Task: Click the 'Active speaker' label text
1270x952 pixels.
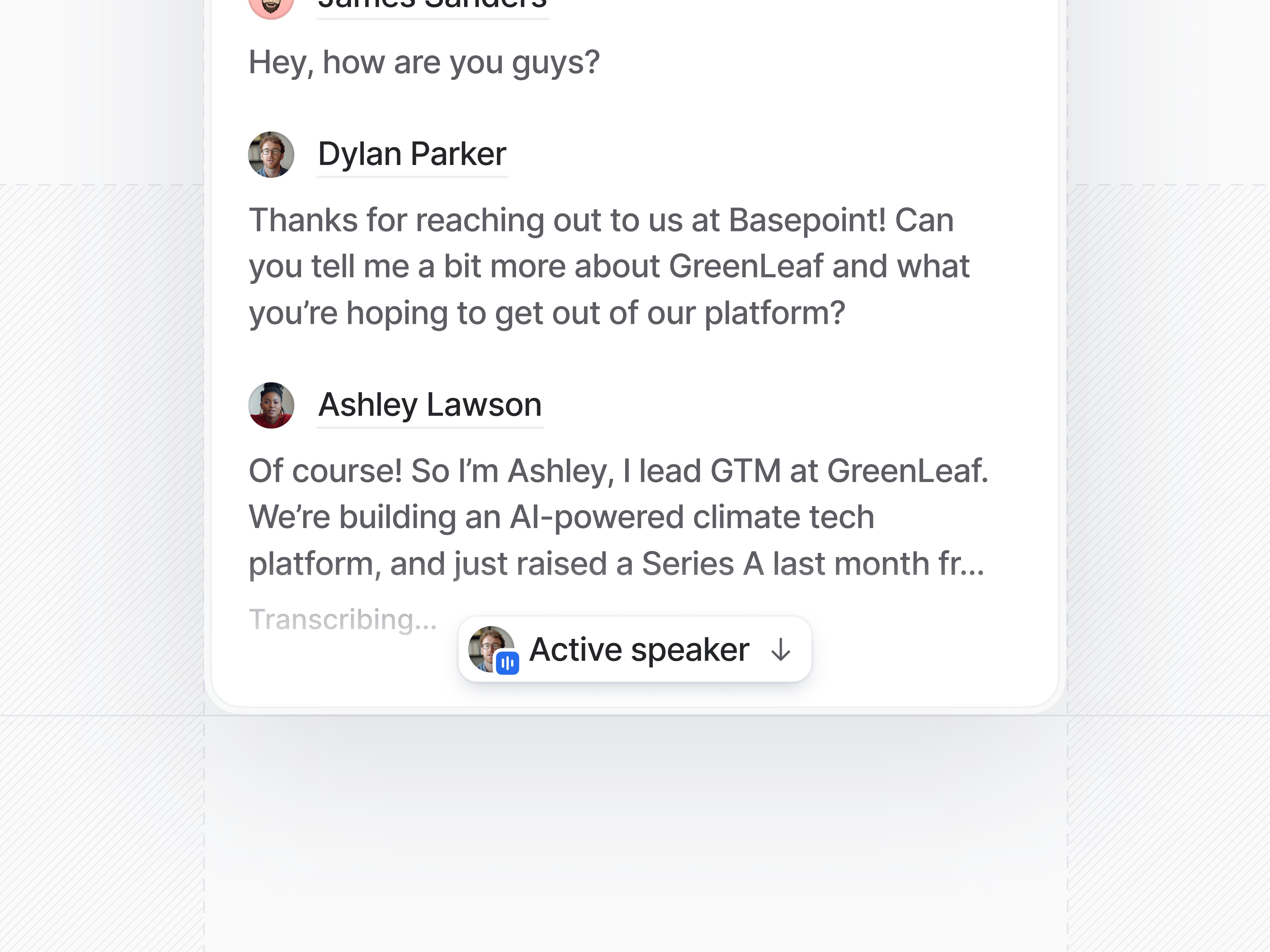Action: (639, 650)
